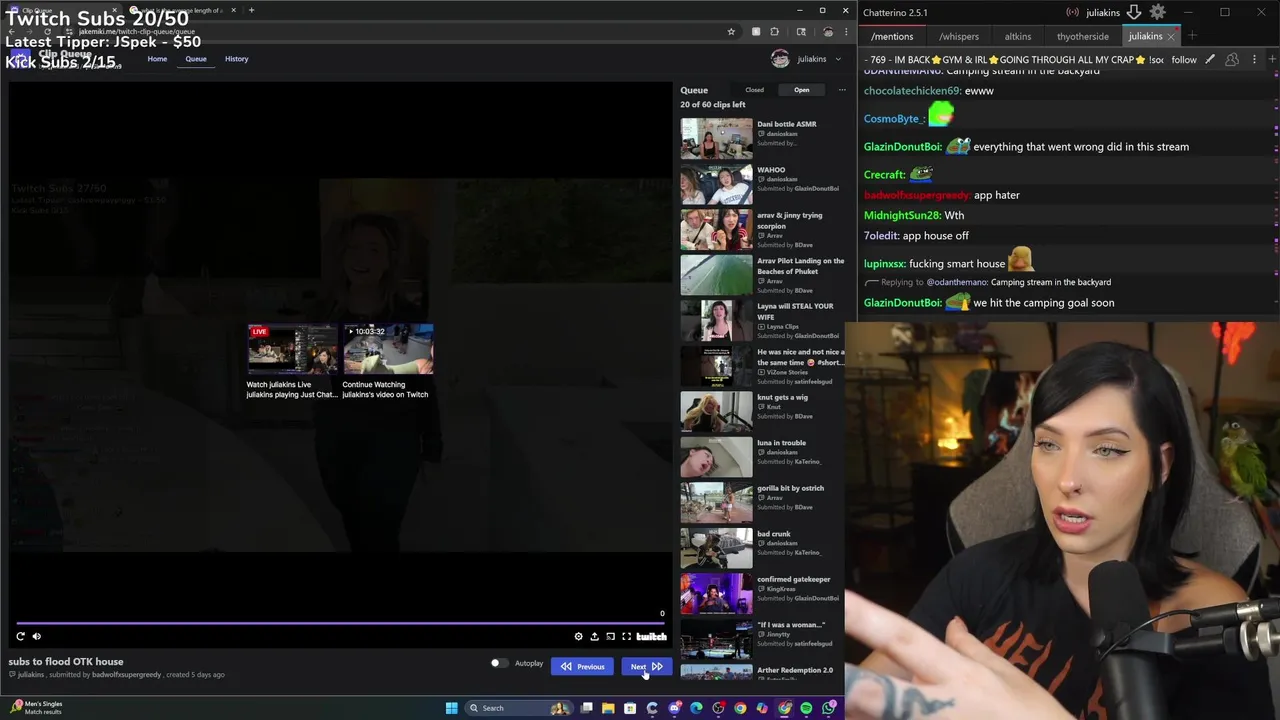Select 'arrav & jinny trying scorpion' clip
This screenshot has width=1280, height=720.
(x=762, y=230)
